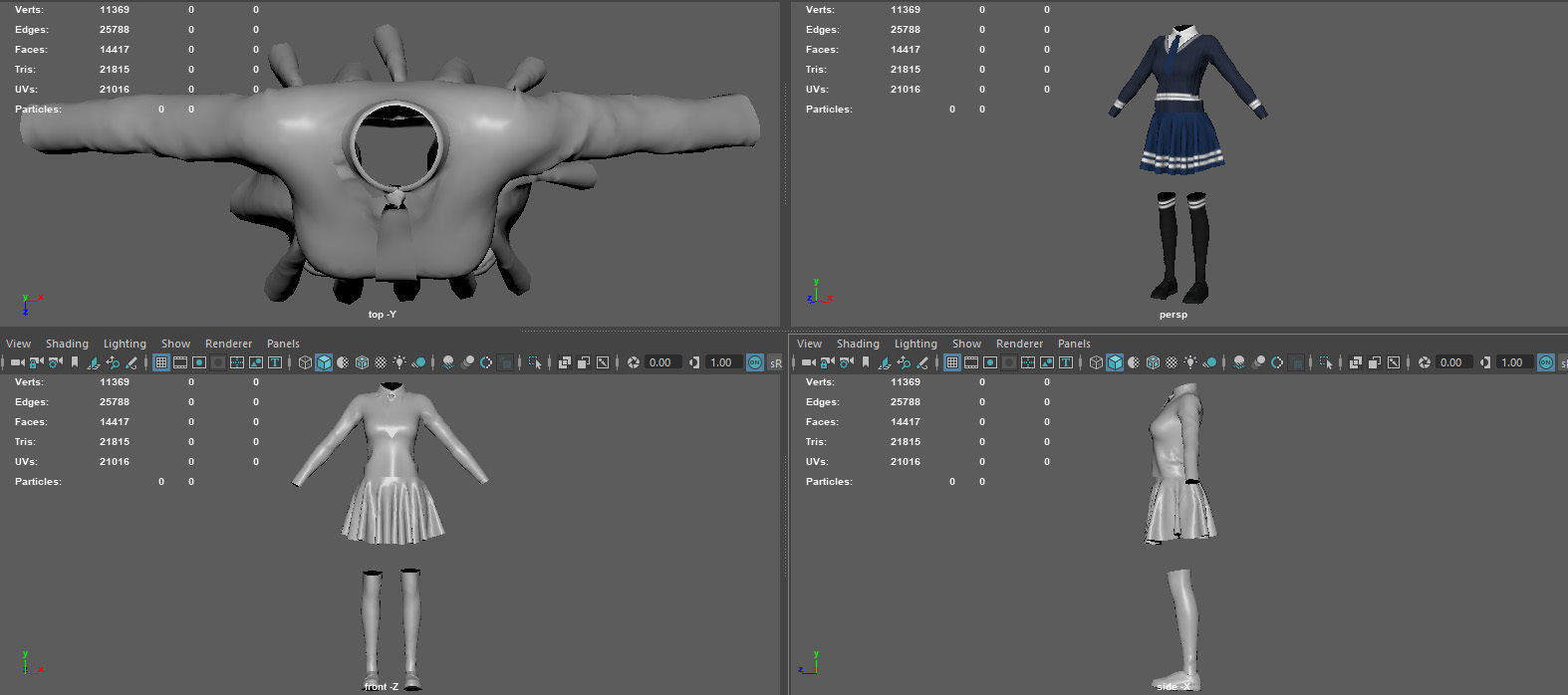Click Image Plane icon in front panel toolbar

pyautogui.click(x=94, y=362)
